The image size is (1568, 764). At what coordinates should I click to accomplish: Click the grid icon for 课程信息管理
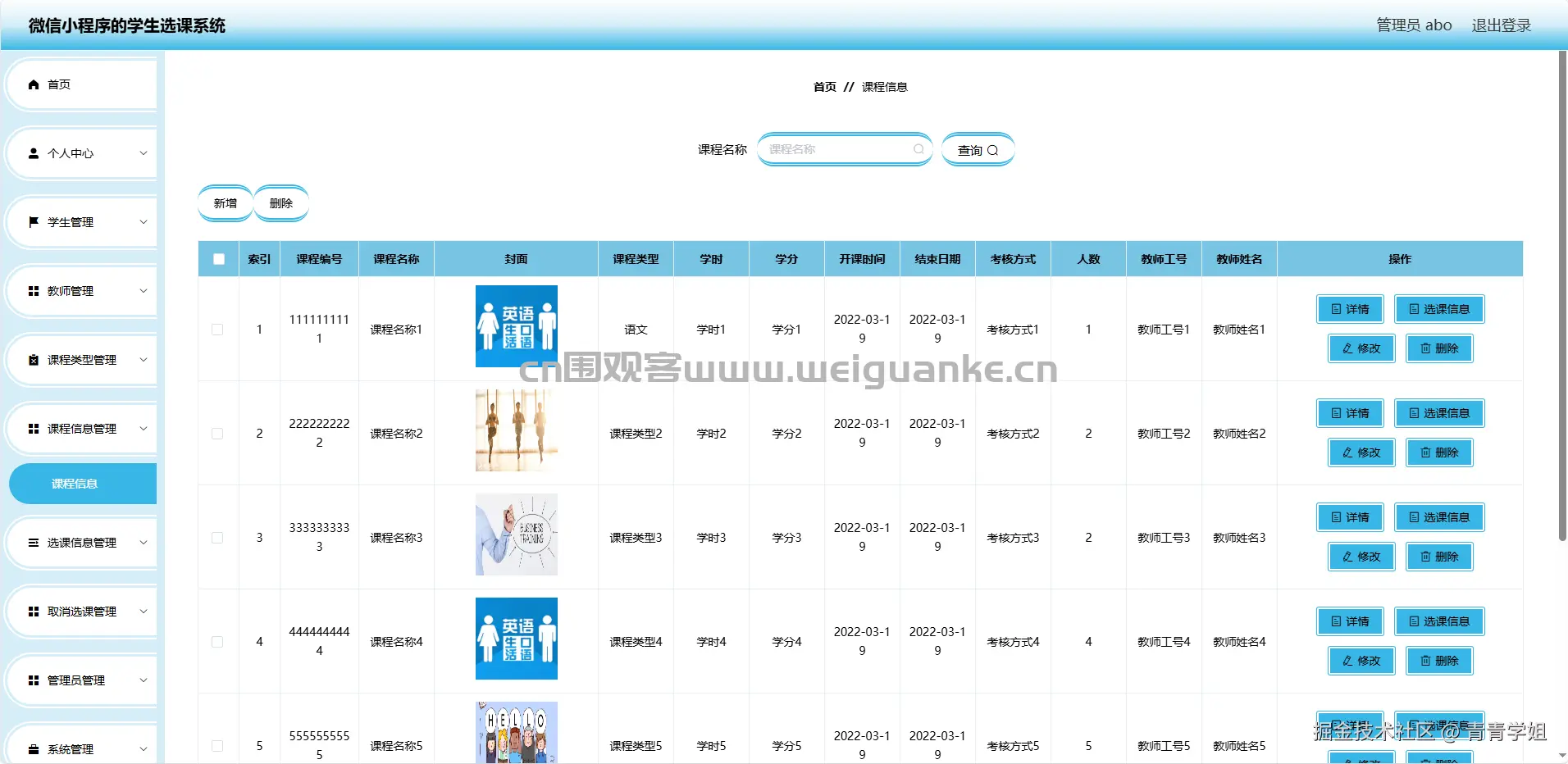tap(34, 429)
